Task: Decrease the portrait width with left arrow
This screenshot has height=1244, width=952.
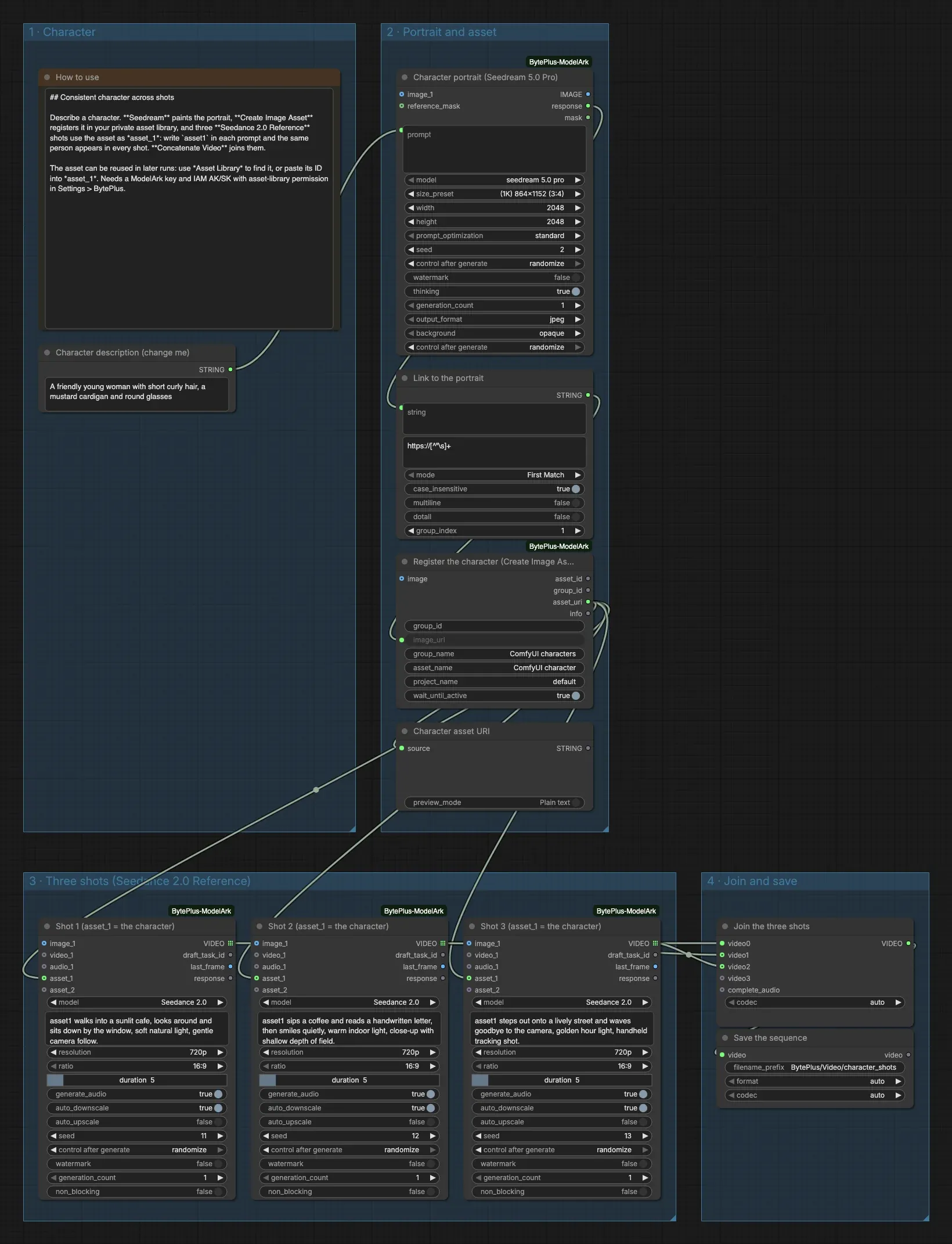Action: click(x=411, y=208)
